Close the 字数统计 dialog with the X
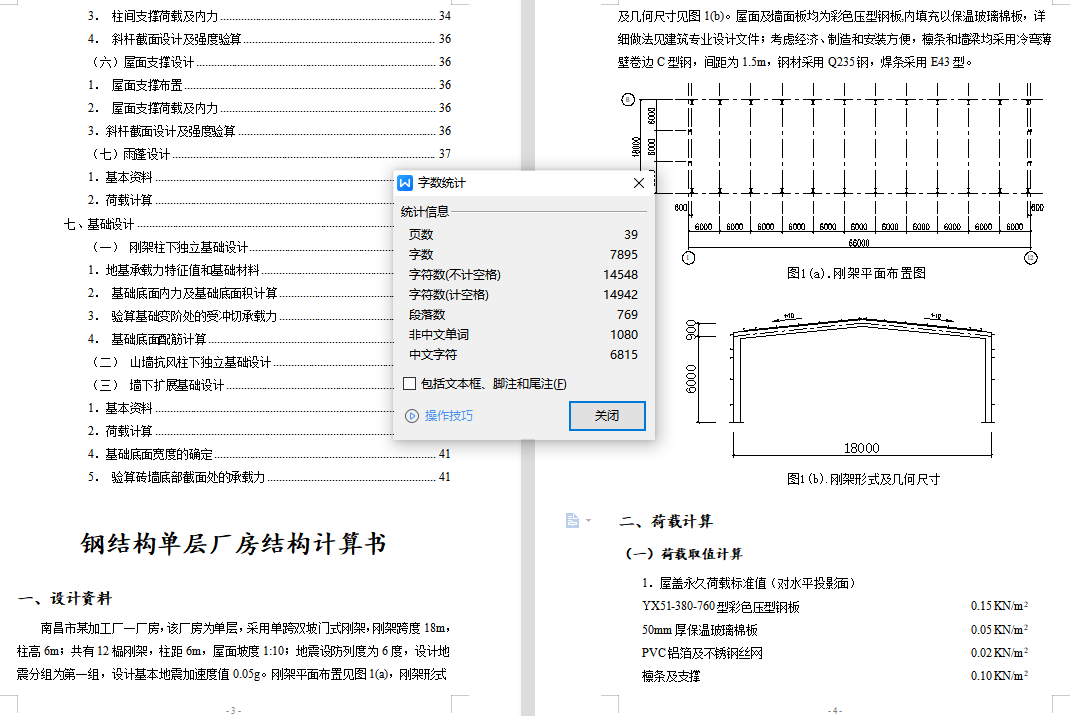The height and width of the screenshot is (716, 1073). coord(639,183)
